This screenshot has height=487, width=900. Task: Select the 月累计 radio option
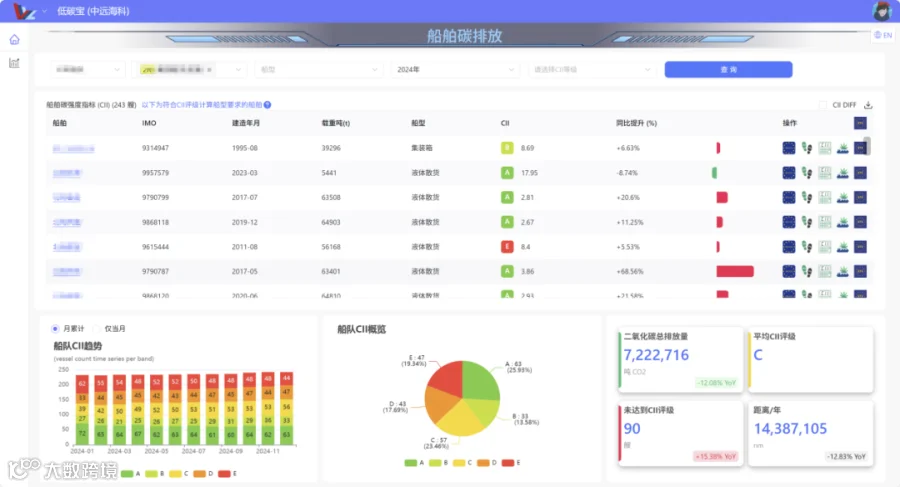(x=55, y=328)
